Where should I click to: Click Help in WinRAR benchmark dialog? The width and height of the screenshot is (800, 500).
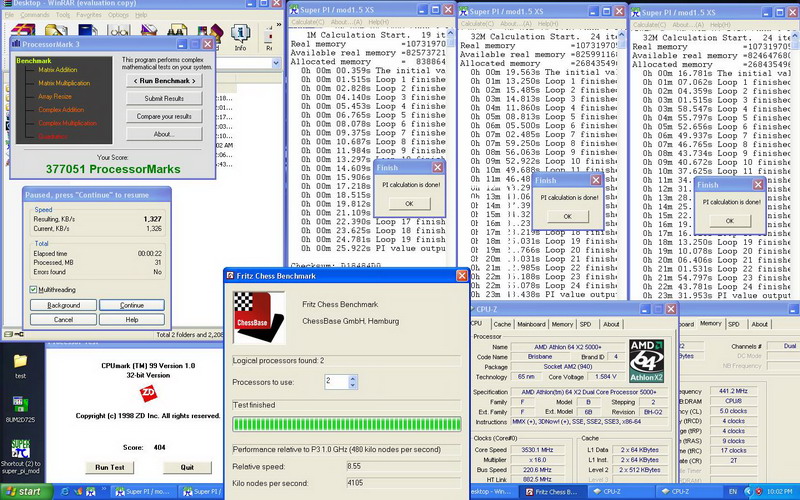tap(132, 319)
